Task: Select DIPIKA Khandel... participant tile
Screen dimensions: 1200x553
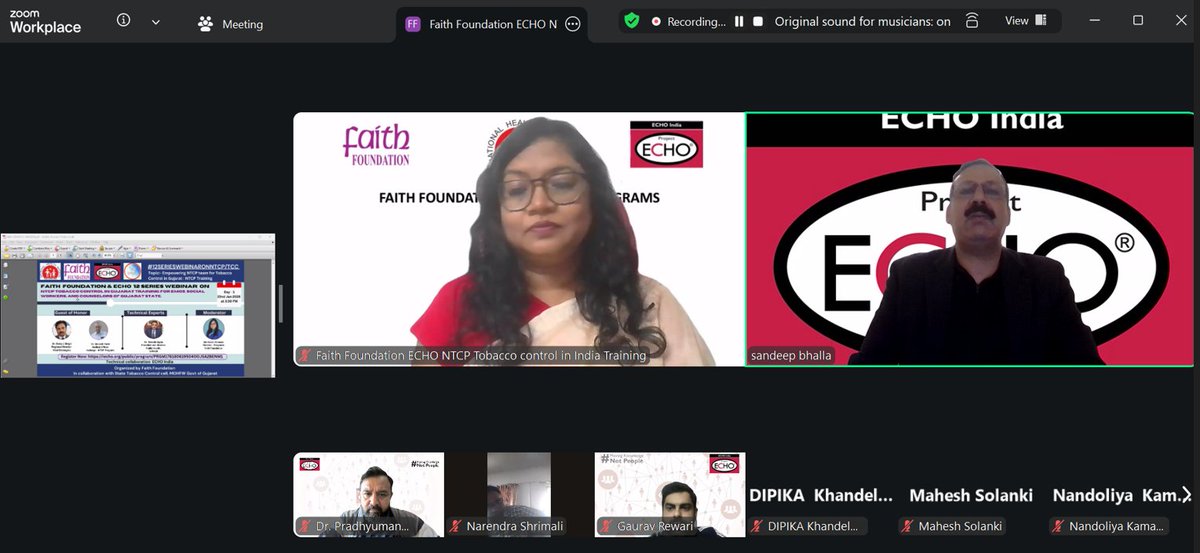Action: tap(820, 495)
